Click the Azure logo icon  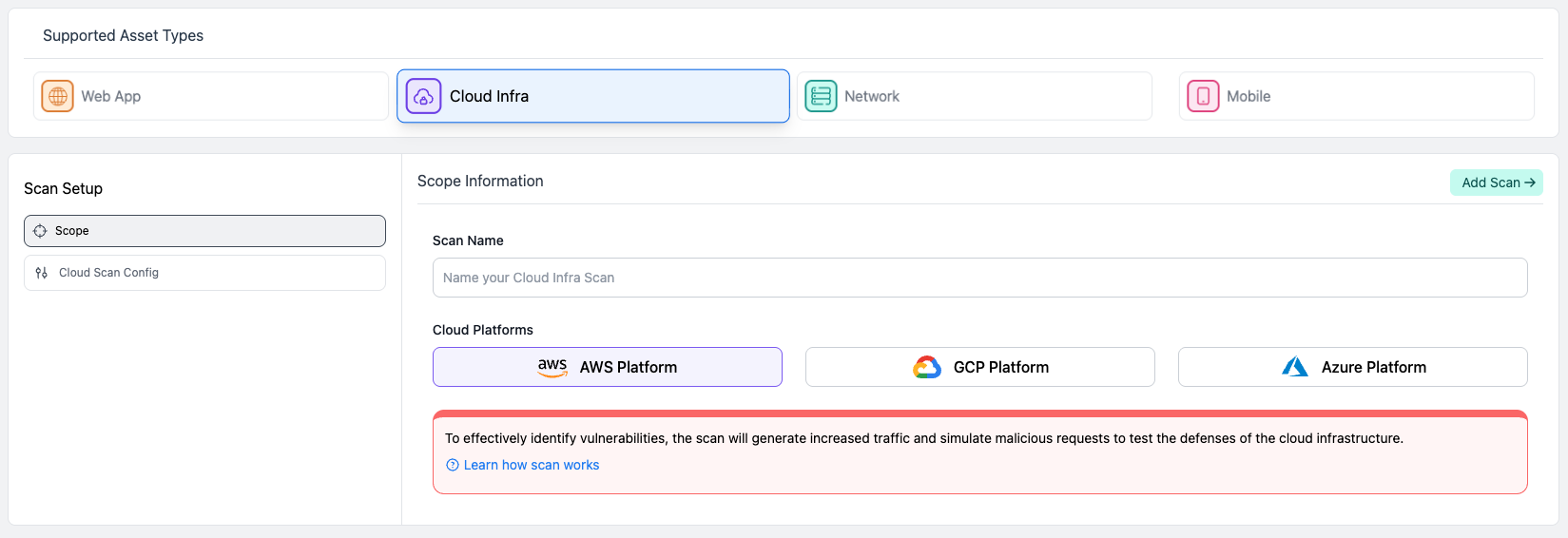(1295, 367)
